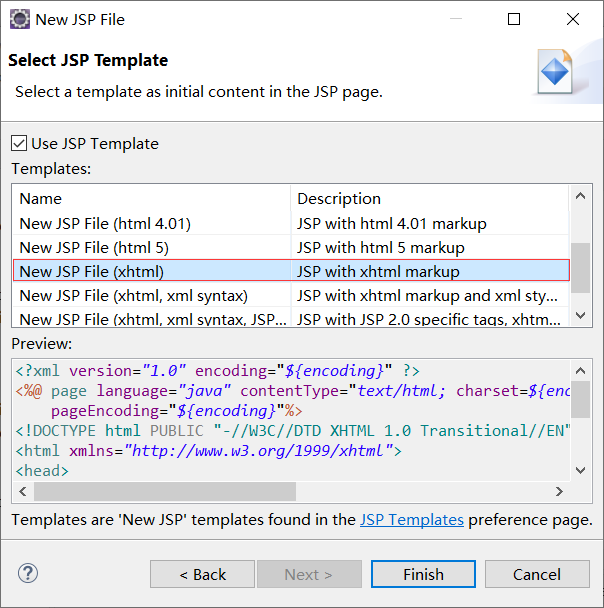Click the preview code text area
The image size is (604, 608).
coord(290,418)
